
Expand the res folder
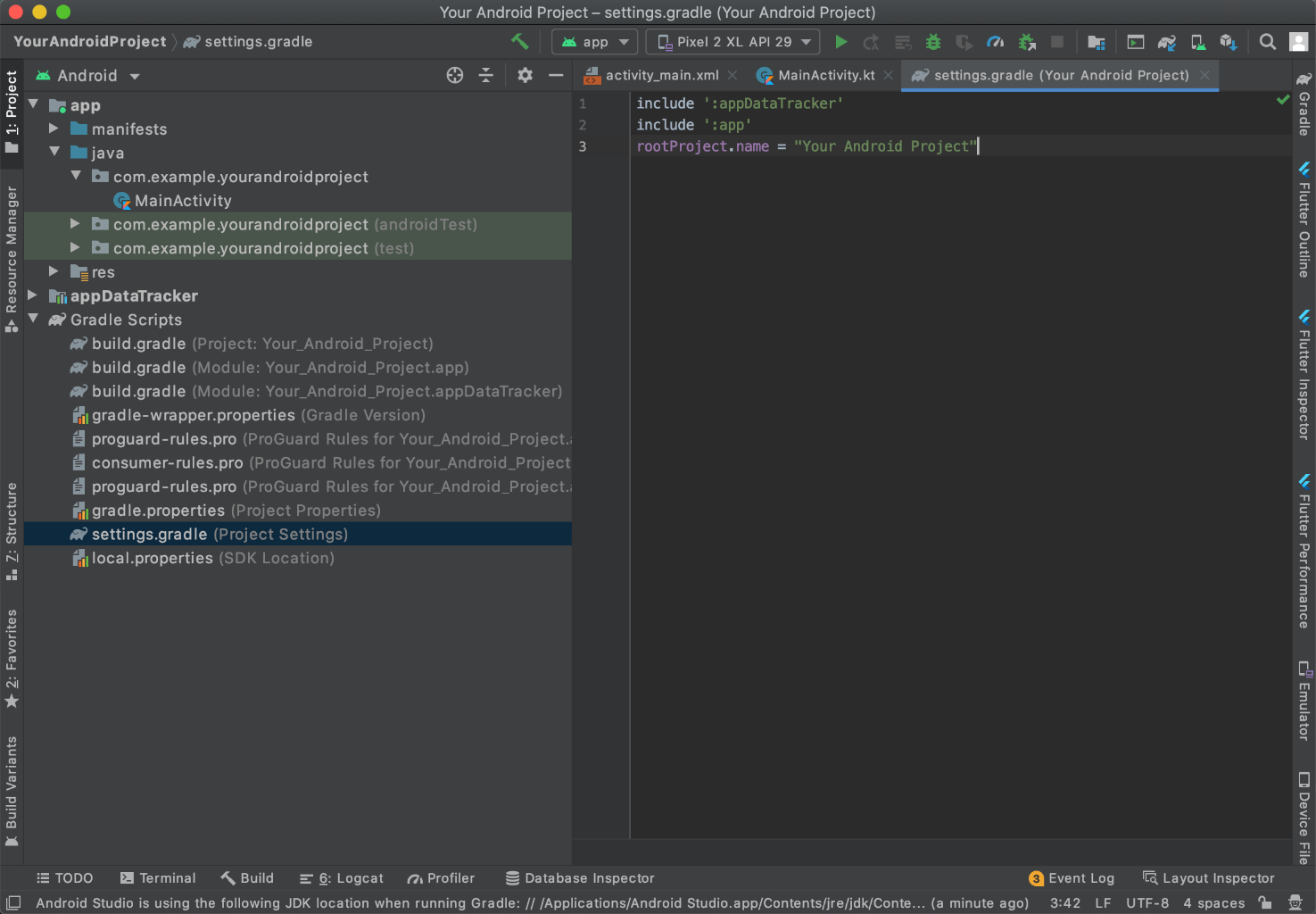[54, 271]
